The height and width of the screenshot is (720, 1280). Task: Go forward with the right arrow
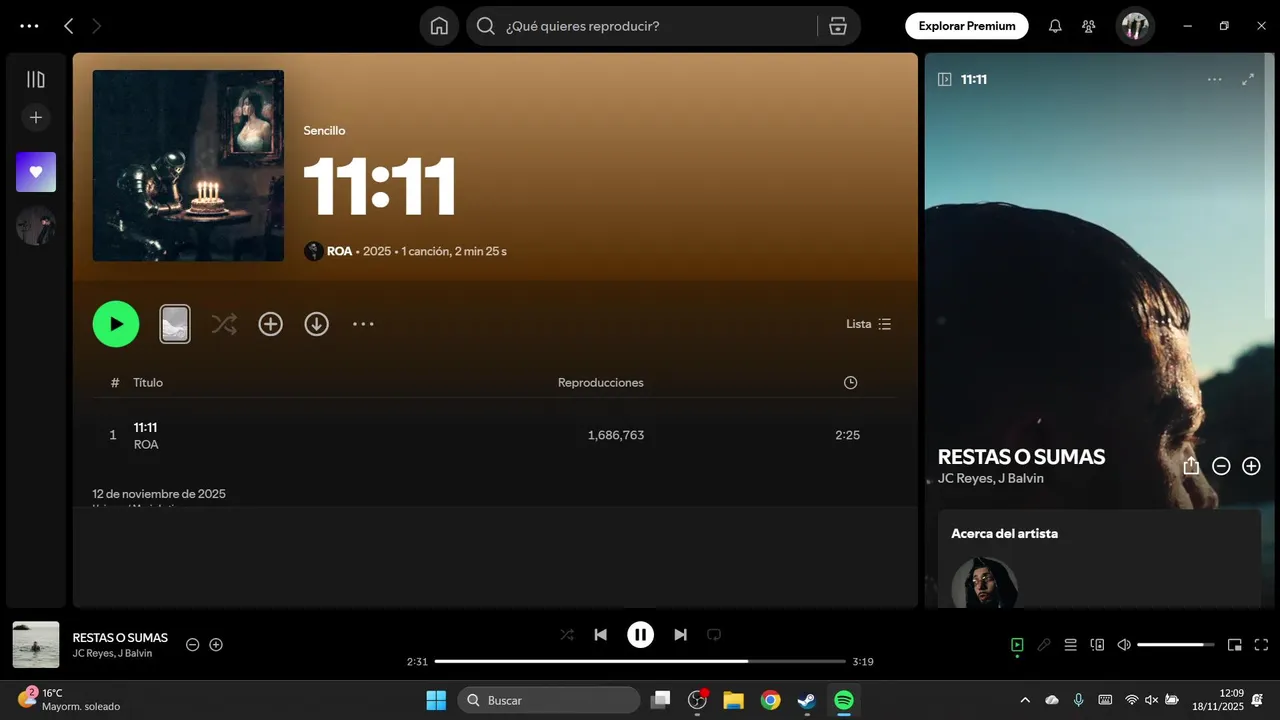pos(96,26)
